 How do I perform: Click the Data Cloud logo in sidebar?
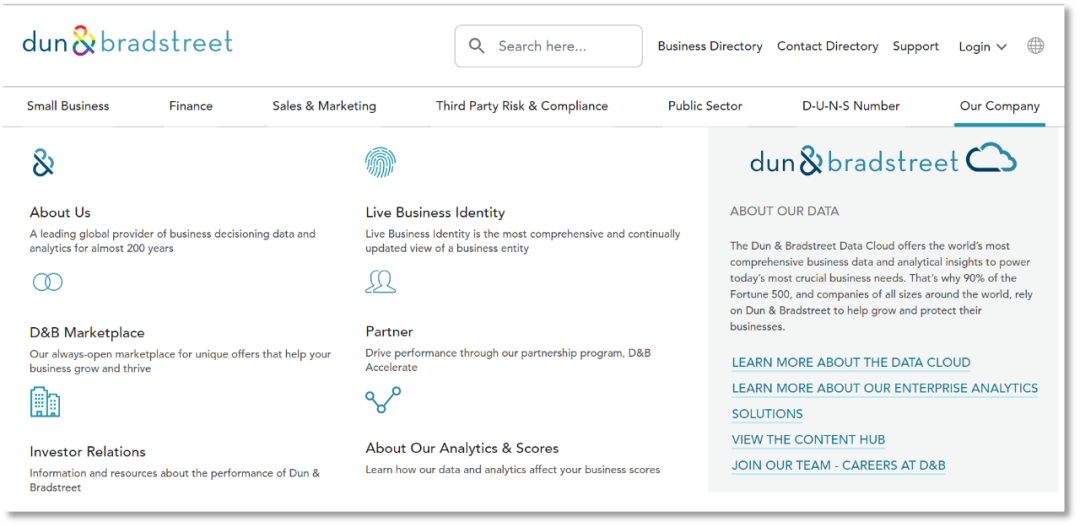(x=883, y=160)
